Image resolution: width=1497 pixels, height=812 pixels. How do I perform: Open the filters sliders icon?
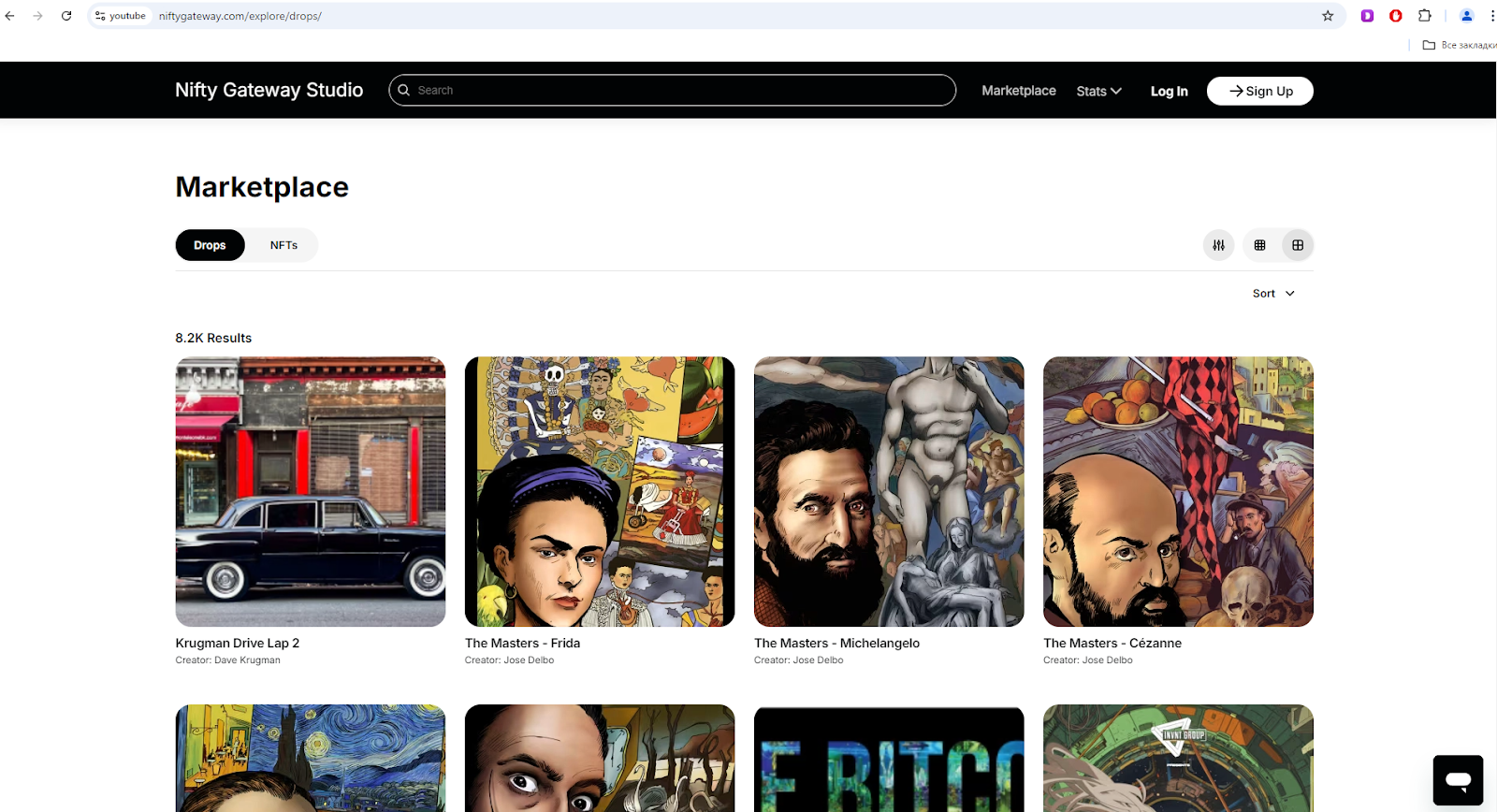pos(1218,245)
